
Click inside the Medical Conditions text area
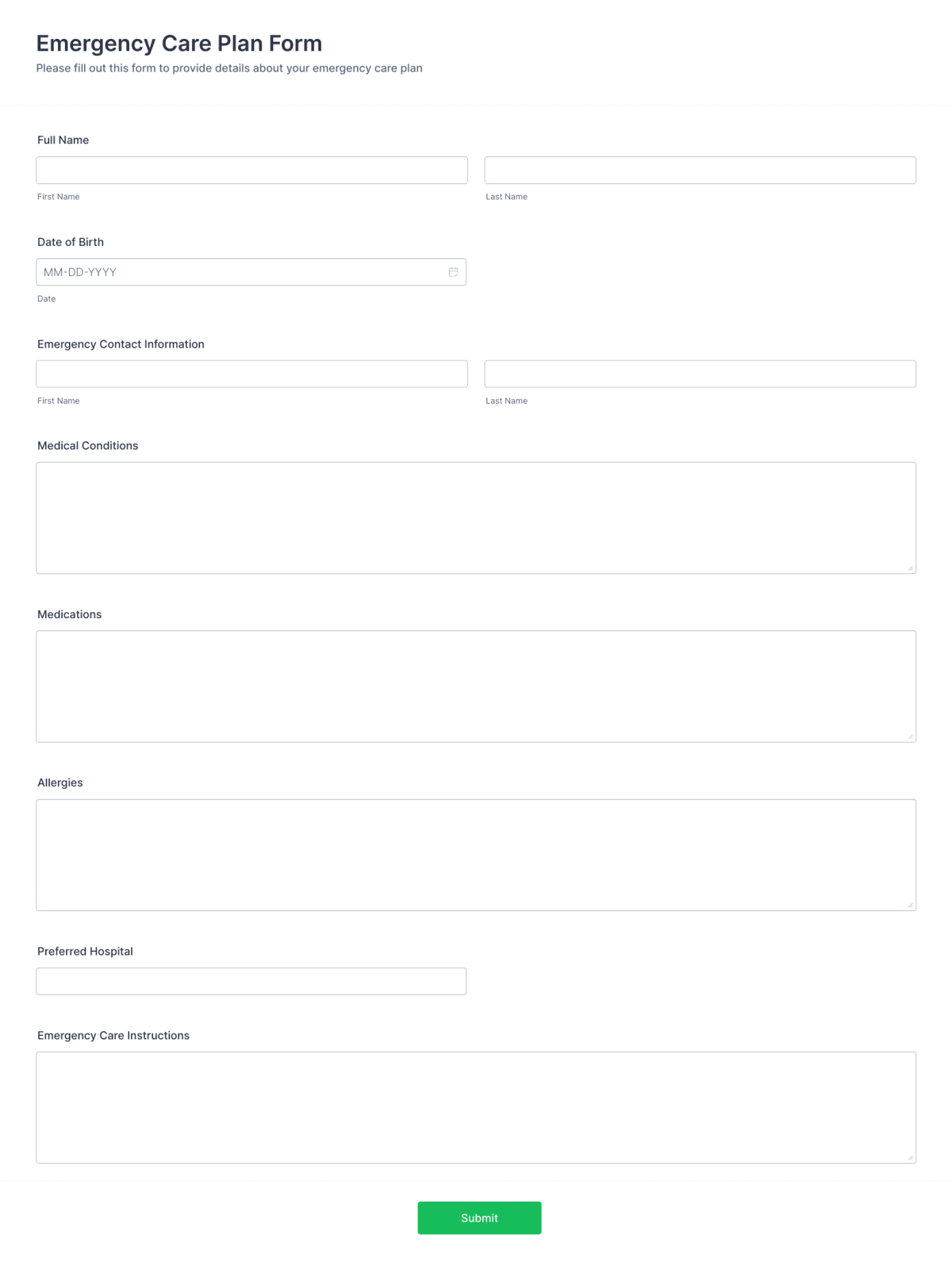(x=475, y=516)
